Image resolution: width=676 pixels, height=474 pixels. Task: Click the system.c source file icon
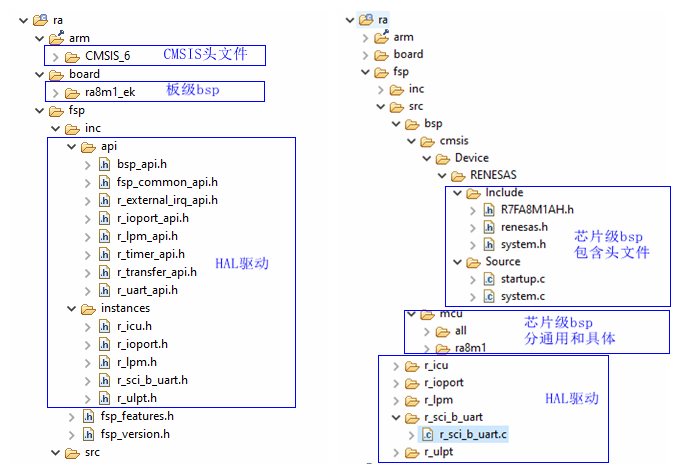point(489,297)
